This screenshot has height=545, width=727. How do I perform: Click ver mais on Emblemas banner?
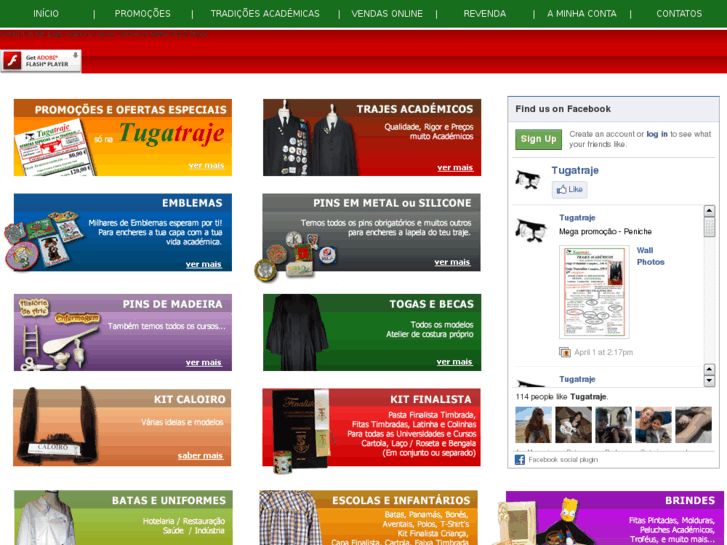point(204,264)
